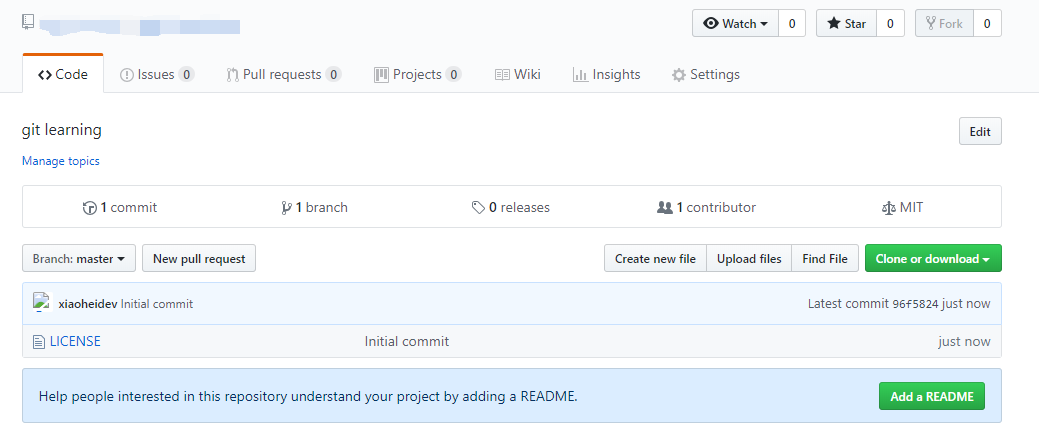Edit the repository description
Image resolution: width=1039 pixels, height=437 pixels.
pos(980,131)
